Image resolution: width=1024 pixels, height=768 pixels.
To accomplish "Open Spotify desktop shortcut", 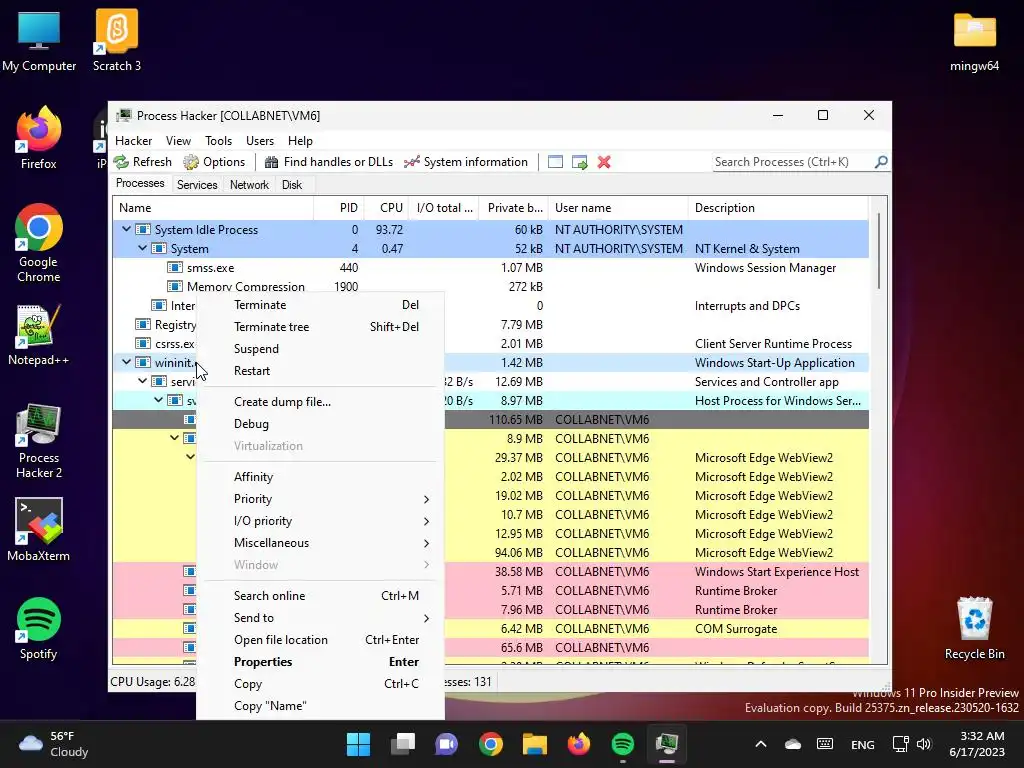I will click(x=39, y=628).
